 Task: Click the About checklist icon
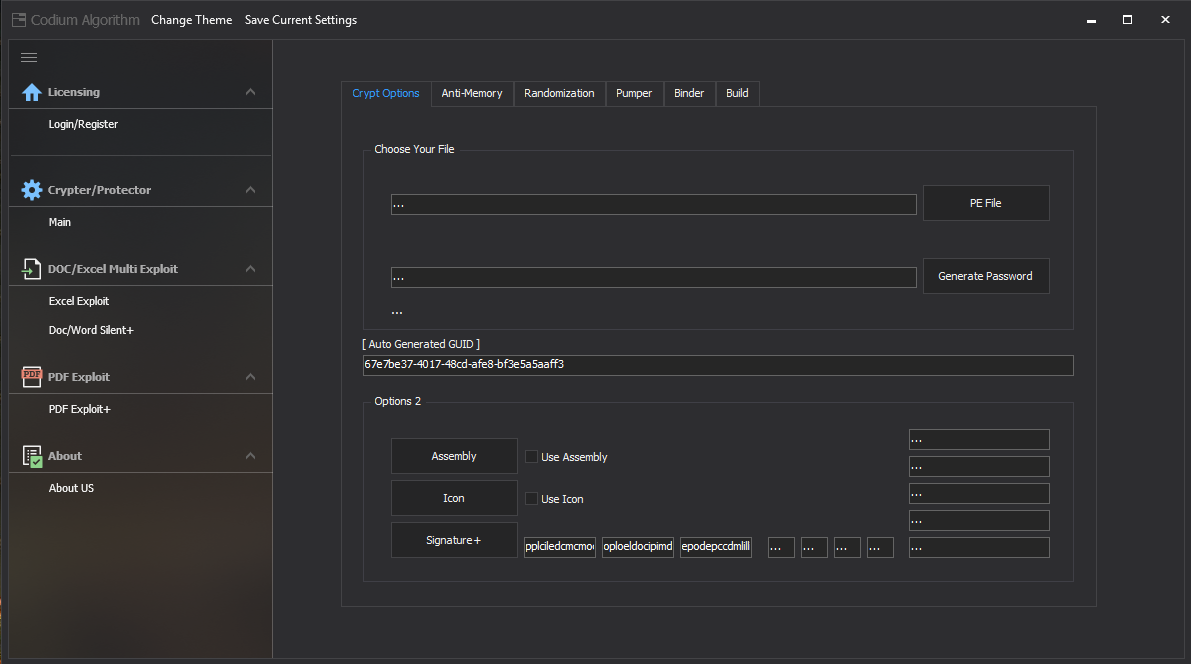[x=32, y=456]
